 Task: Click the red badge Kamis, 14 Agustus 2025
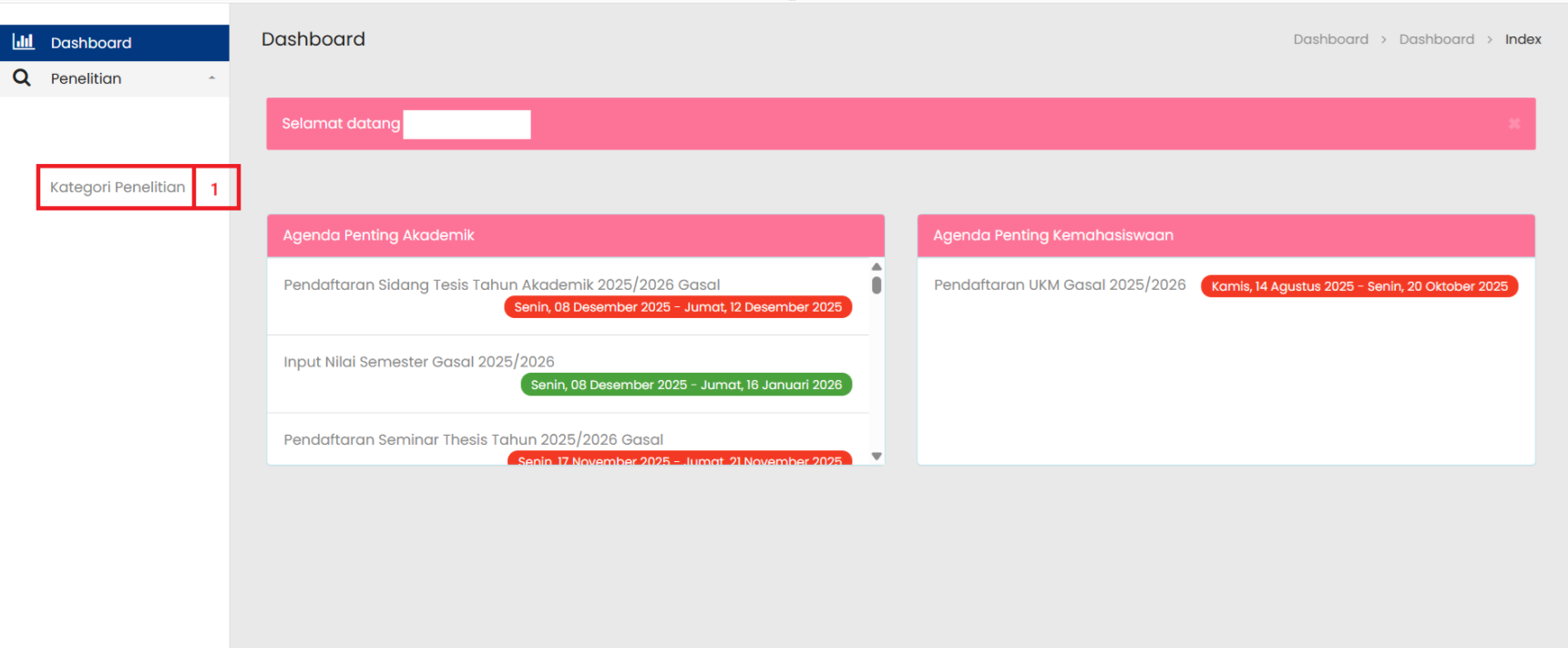click(1358, 286)
